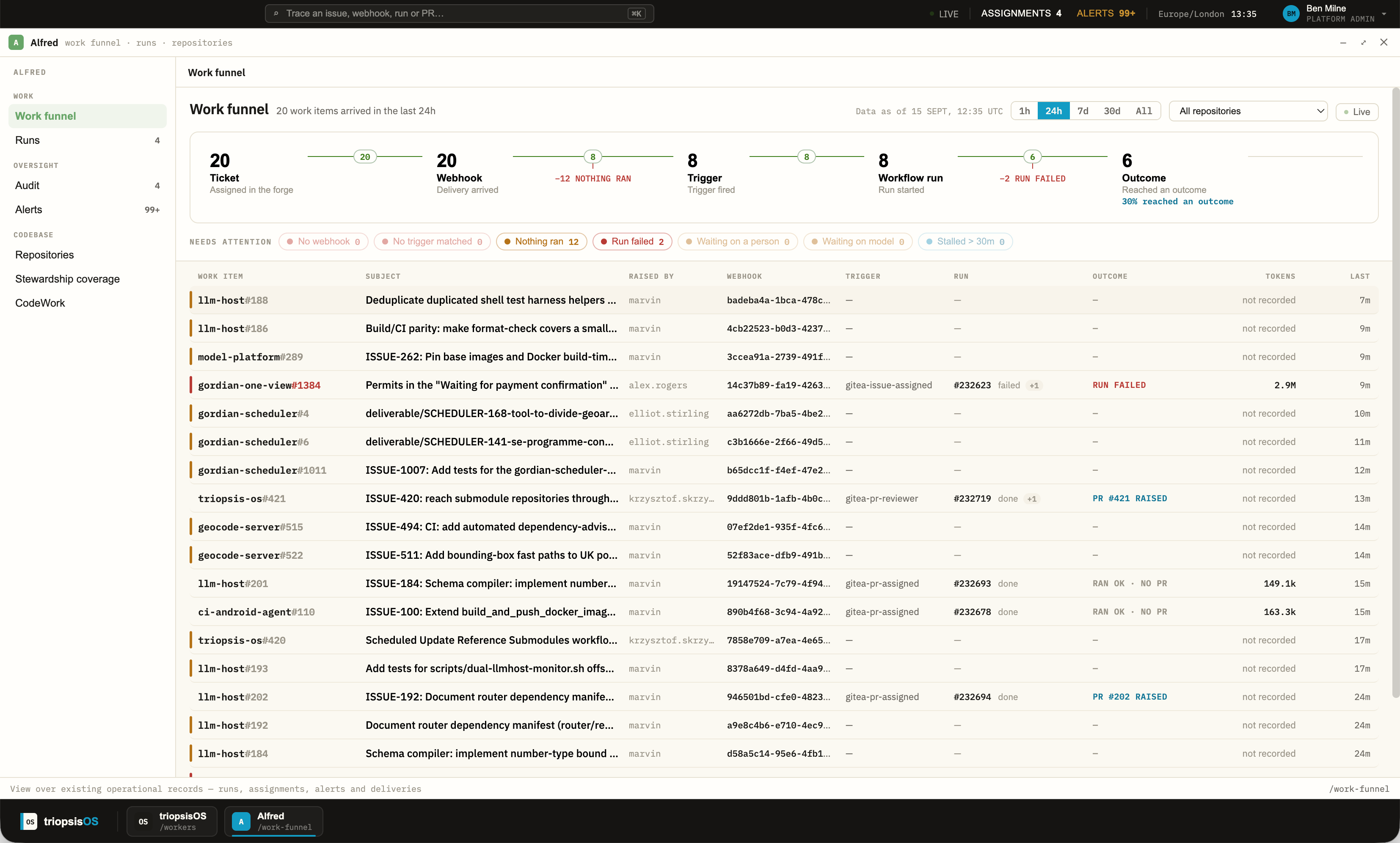
Task: Minimize the Alfred panel
Action: 1343,43
